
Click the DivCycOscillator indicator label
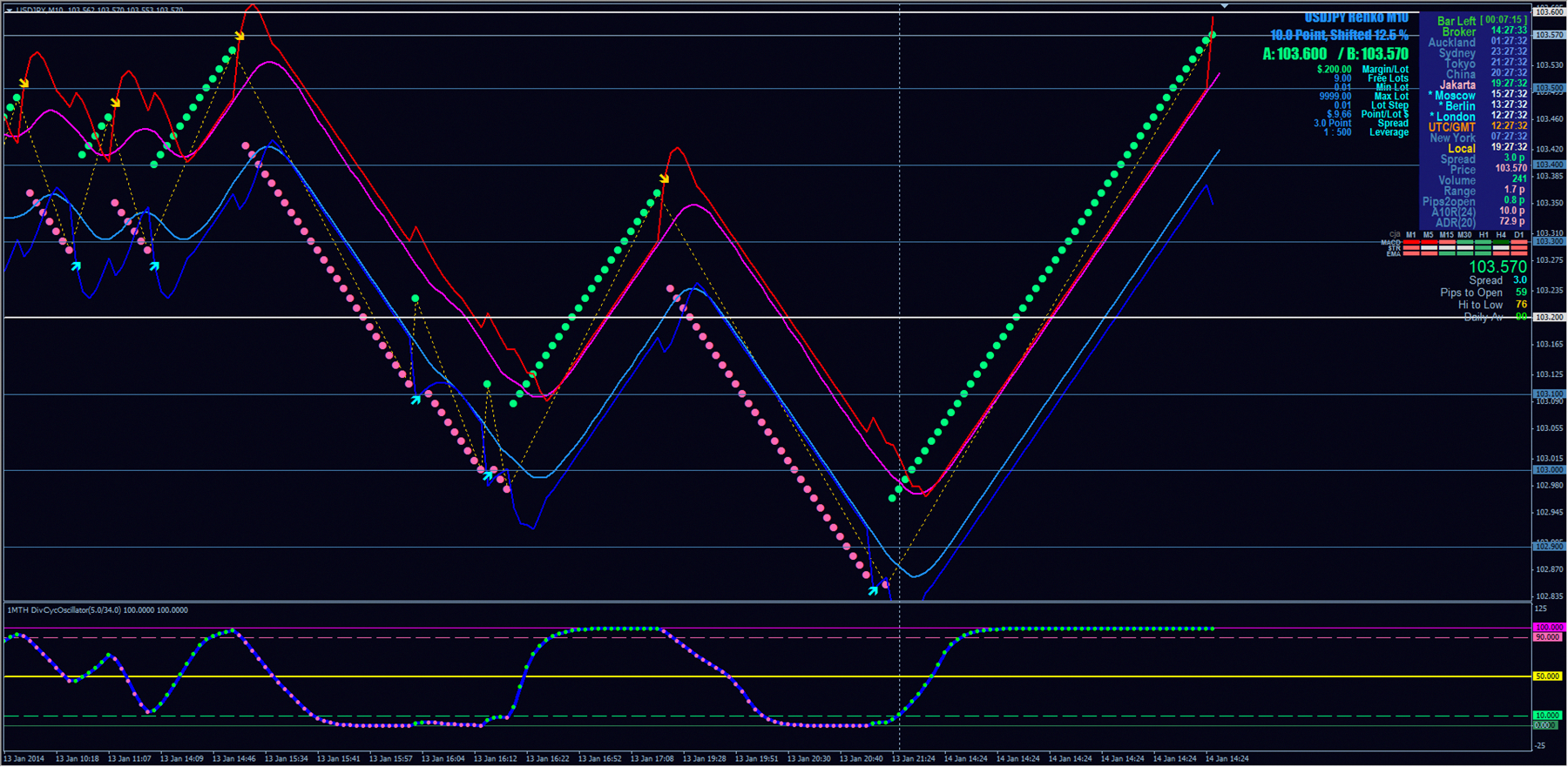98,610
